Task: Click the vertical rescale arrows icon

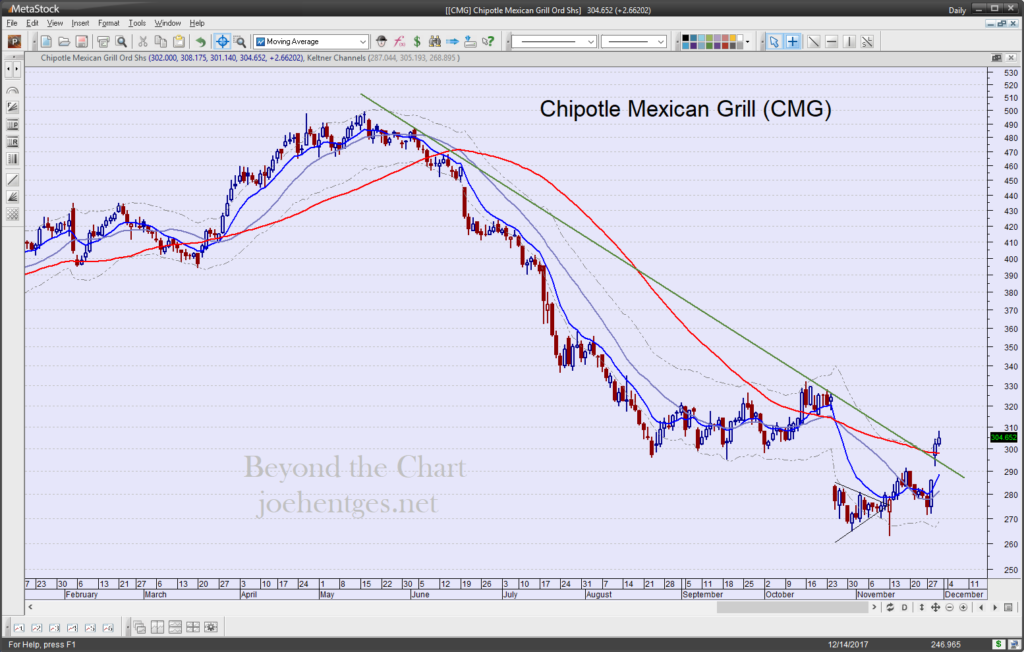Action: pyautogui.click(x=921, y=608)
